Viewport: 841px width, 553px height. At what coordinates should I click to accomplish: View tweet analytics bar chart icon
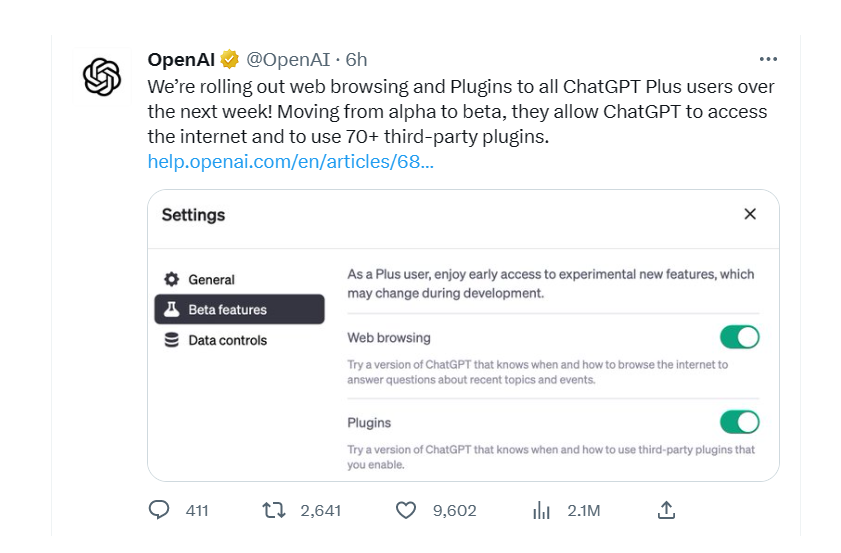[x=541, y=510]
